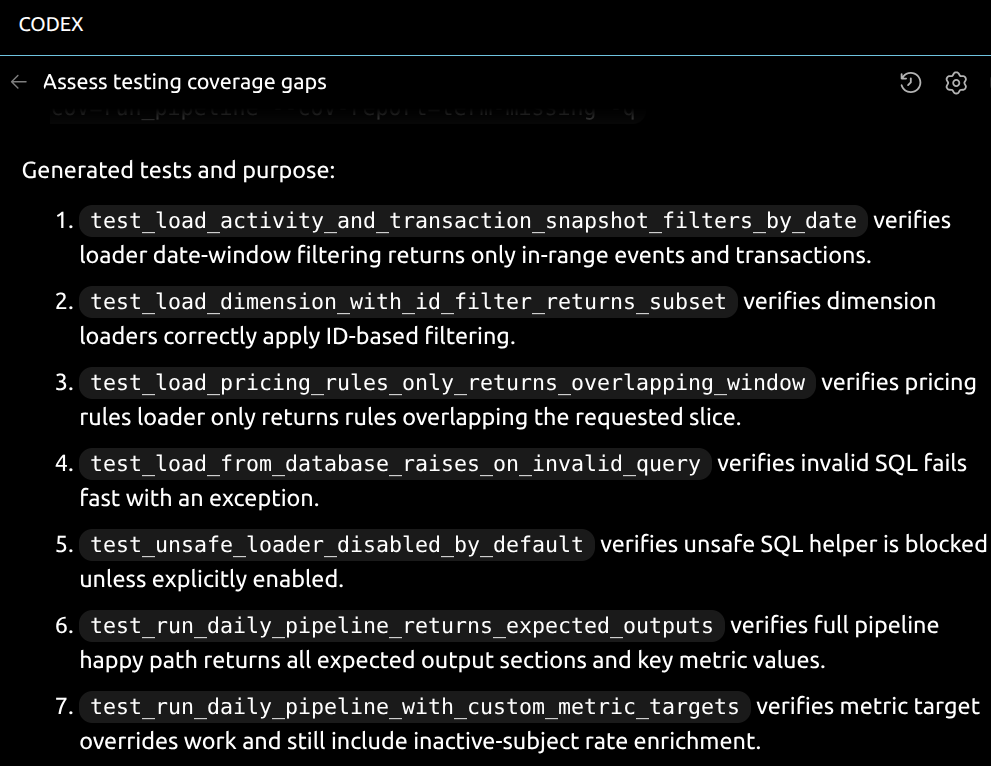The image size is (991, 766).
Task: Select the test_run_daily_pipeline_returns_expected_outputs chip
Action: coord(399,626)
